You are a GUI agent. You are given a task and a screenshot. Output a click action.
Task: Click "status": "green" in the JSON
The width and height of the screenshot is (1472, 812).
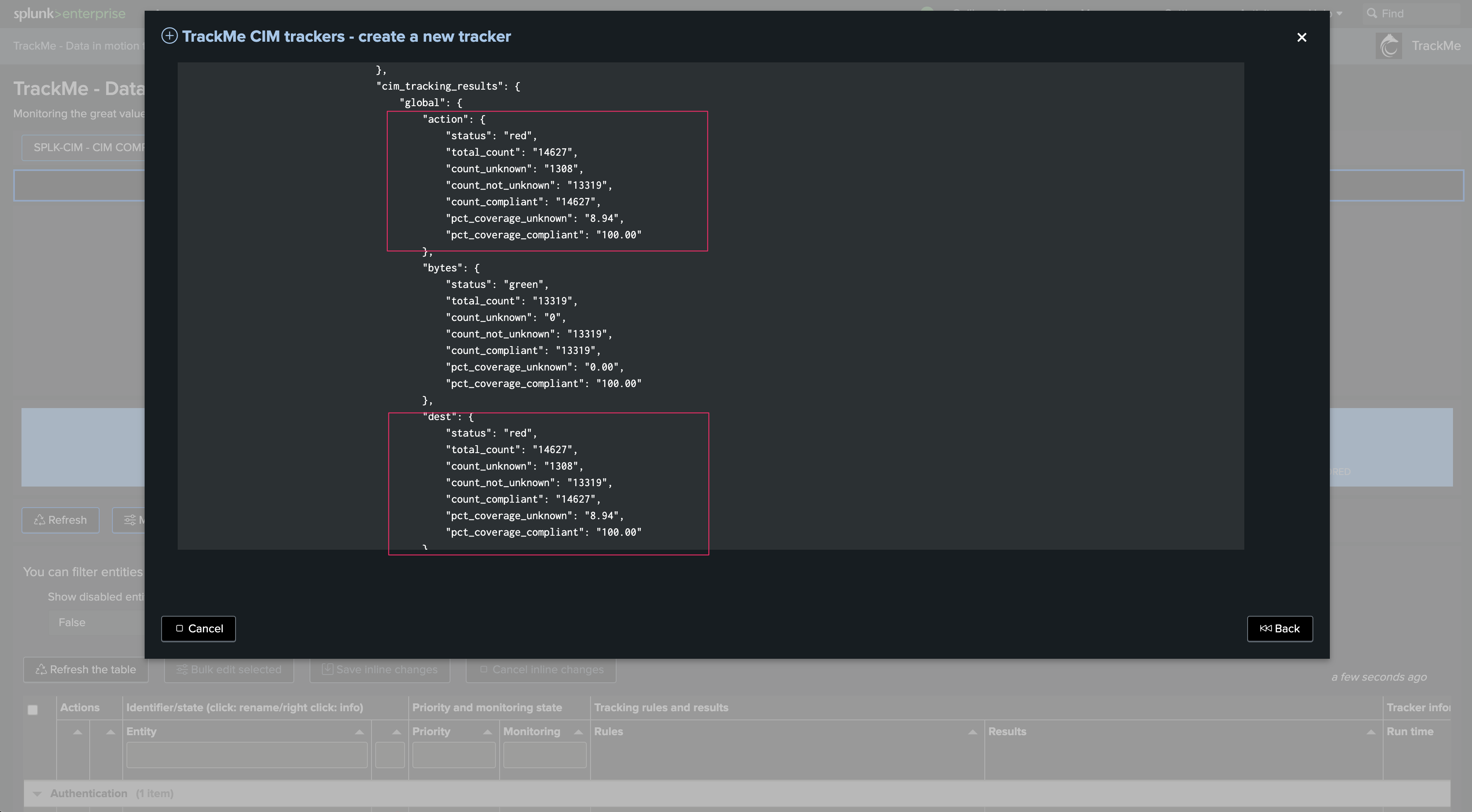click(x=497, y=285)
